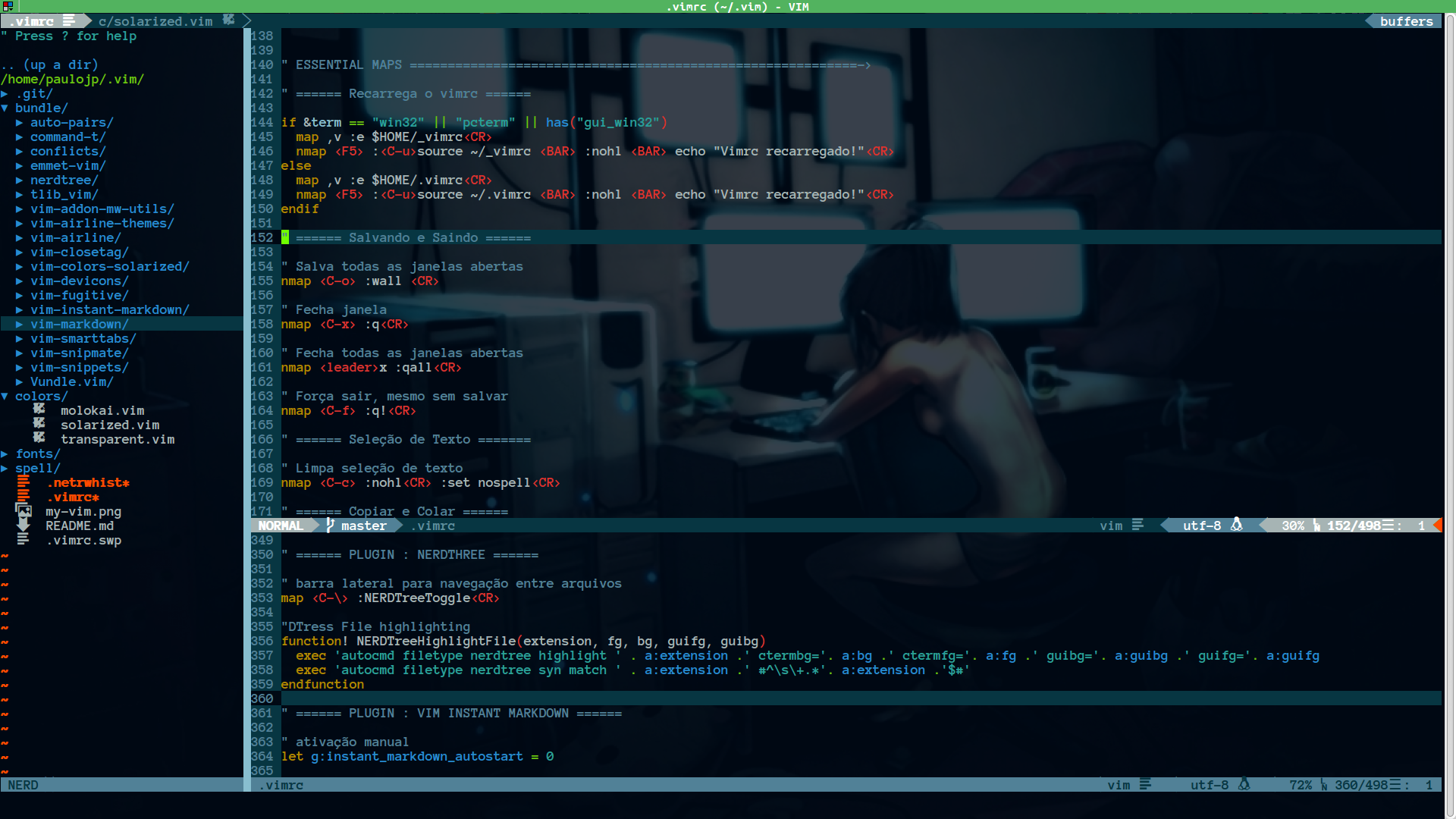Collapse the colors/ folder arrow
1456x819 pixels.
(x=5, y=396)
